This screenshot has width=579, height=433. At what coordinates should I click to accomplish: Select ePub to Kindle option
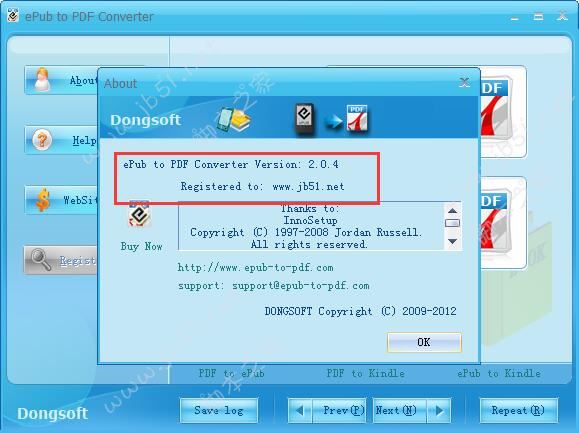coord(499,373)
